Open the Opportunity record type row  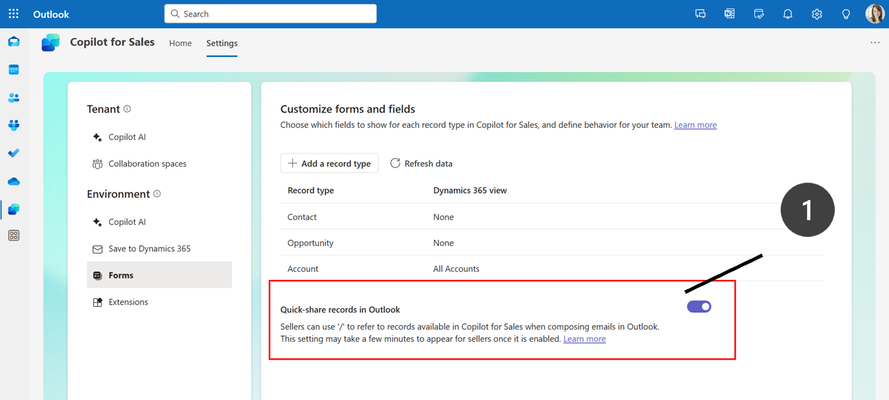pos(552,243)
